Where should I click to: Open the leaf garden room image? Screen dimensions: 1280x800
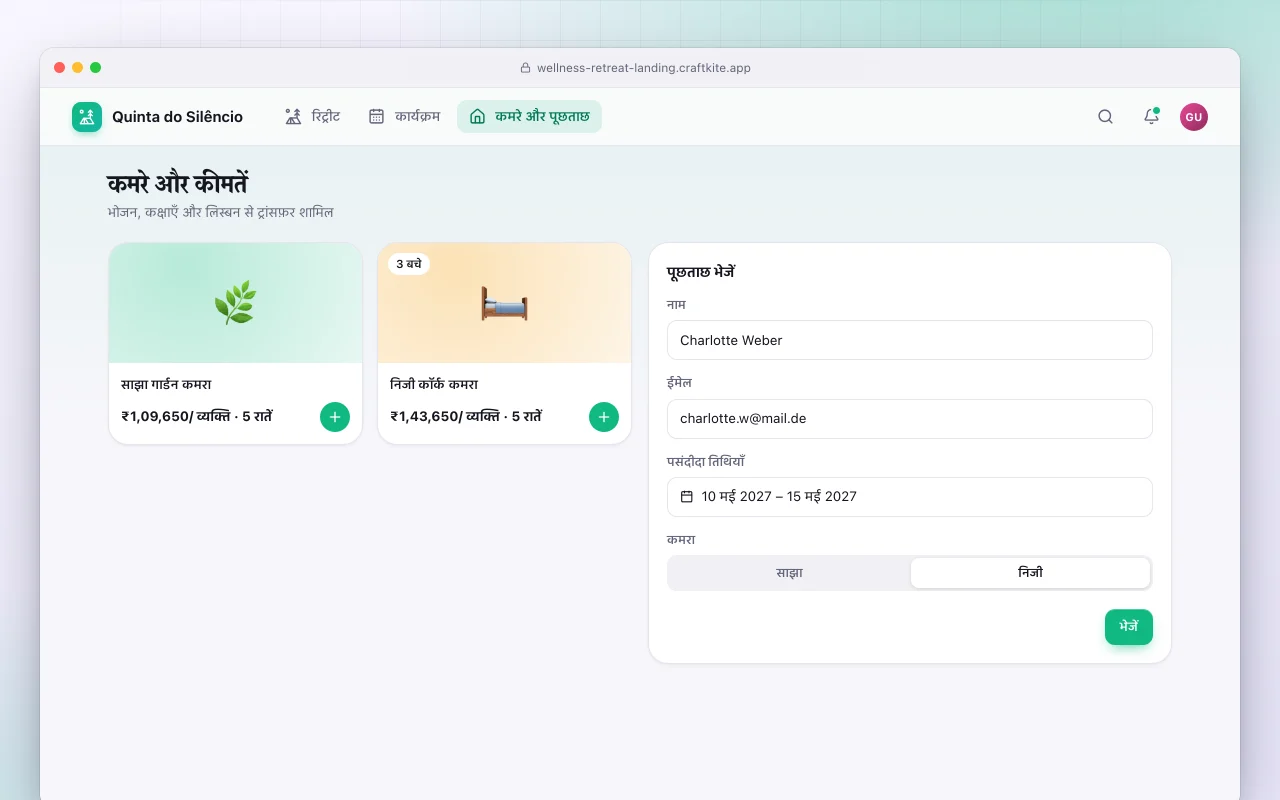tap(235, 303)
